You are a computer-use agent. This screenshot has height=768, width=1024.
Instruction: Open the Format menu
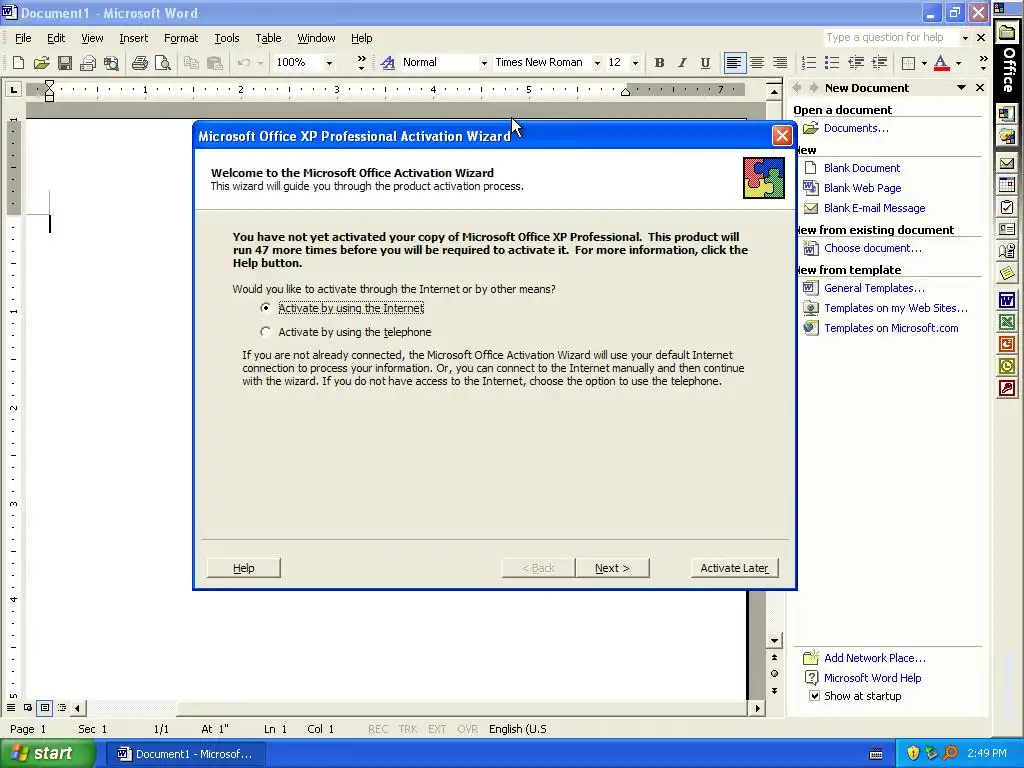point(181,38)
